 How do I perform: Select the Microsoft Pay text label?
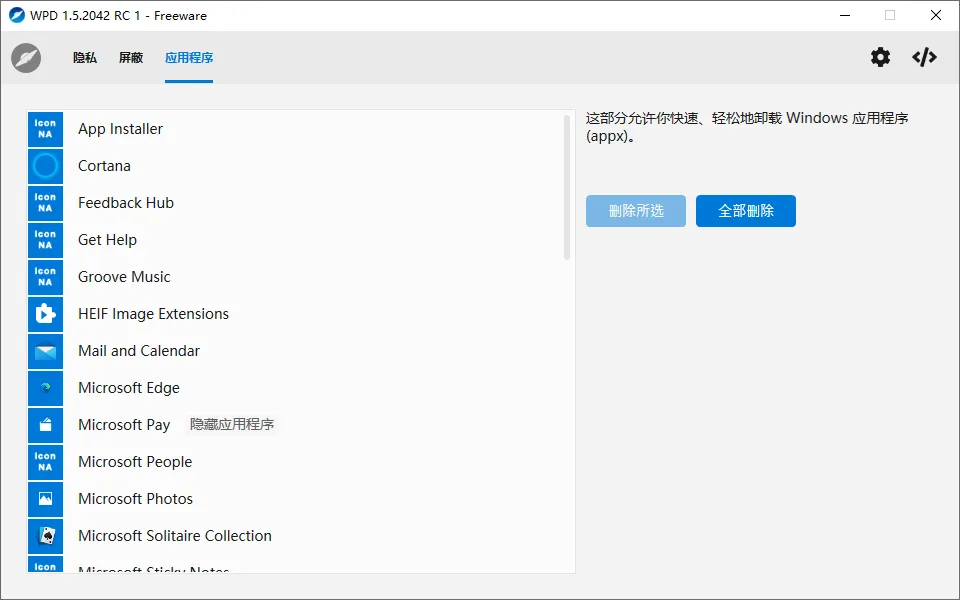[x=124, y=425]
